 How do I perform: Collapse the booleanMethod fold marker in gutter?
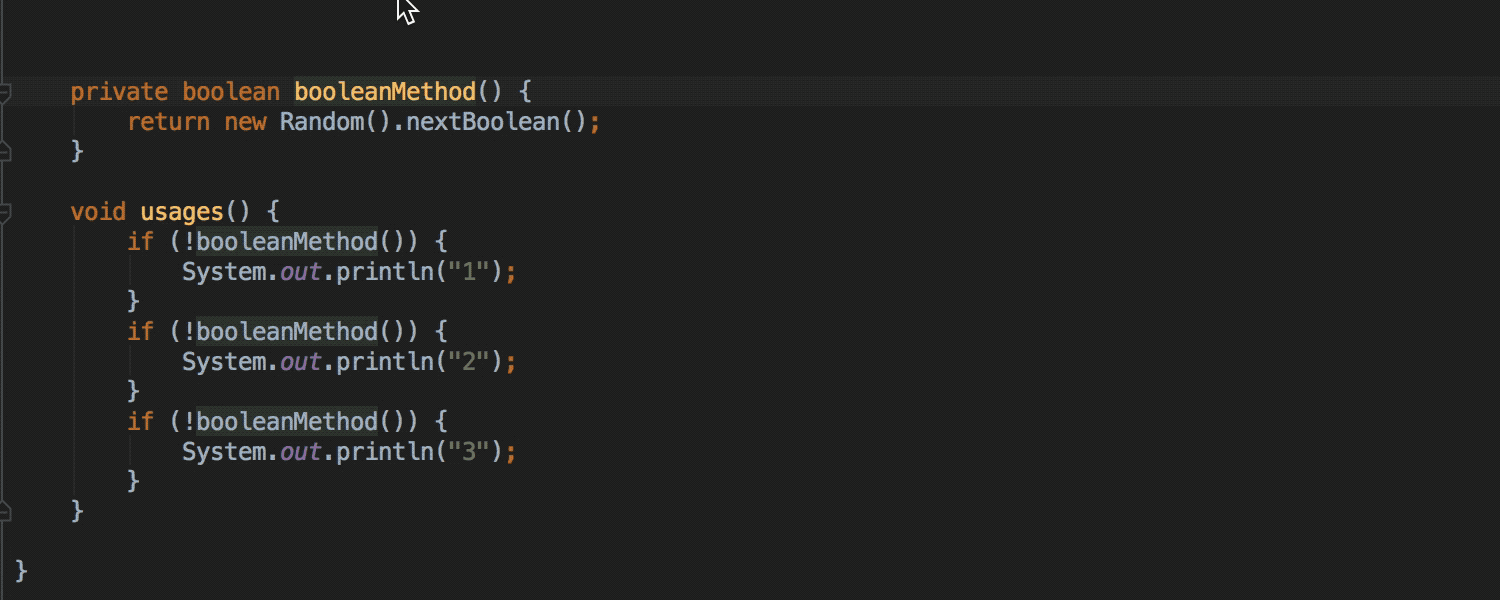pos(5,93)
